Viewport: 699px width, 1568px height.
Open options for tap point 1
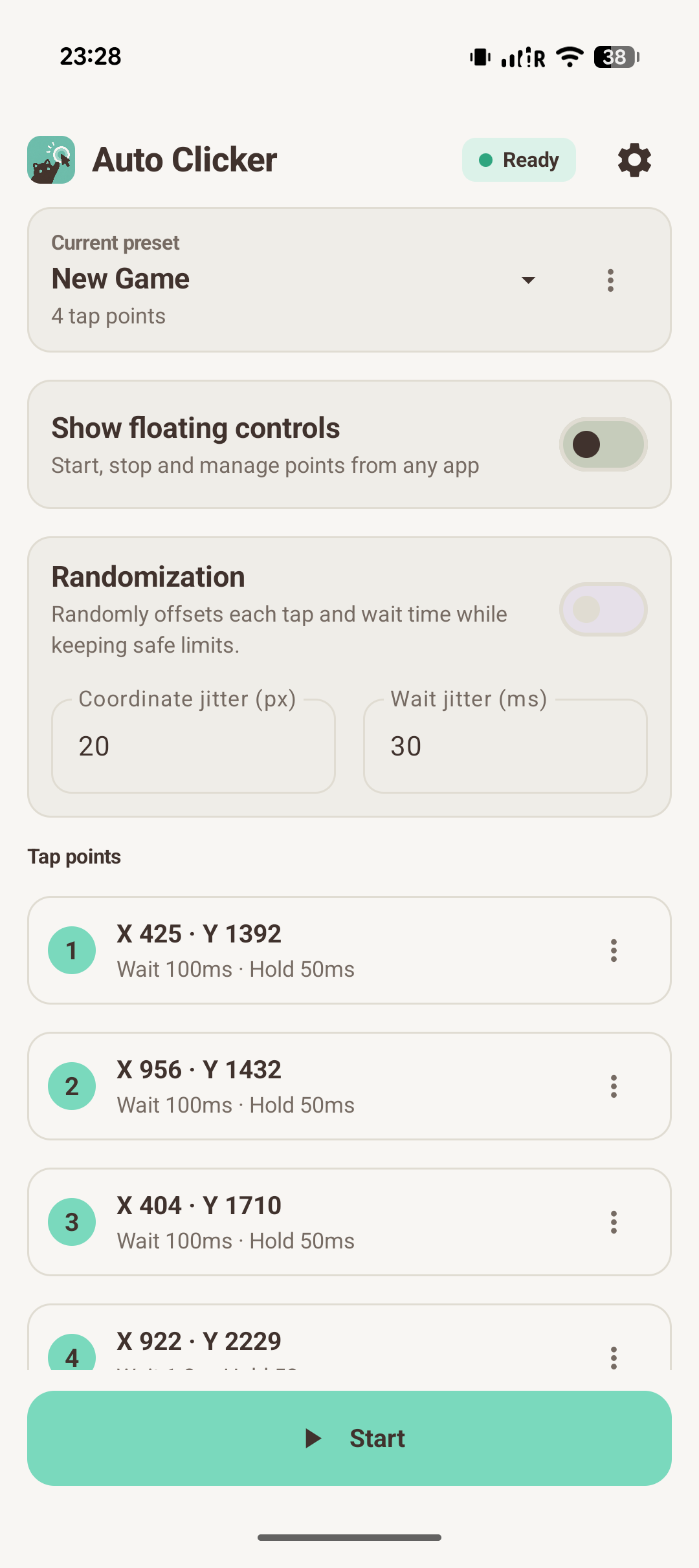(614, 950)
